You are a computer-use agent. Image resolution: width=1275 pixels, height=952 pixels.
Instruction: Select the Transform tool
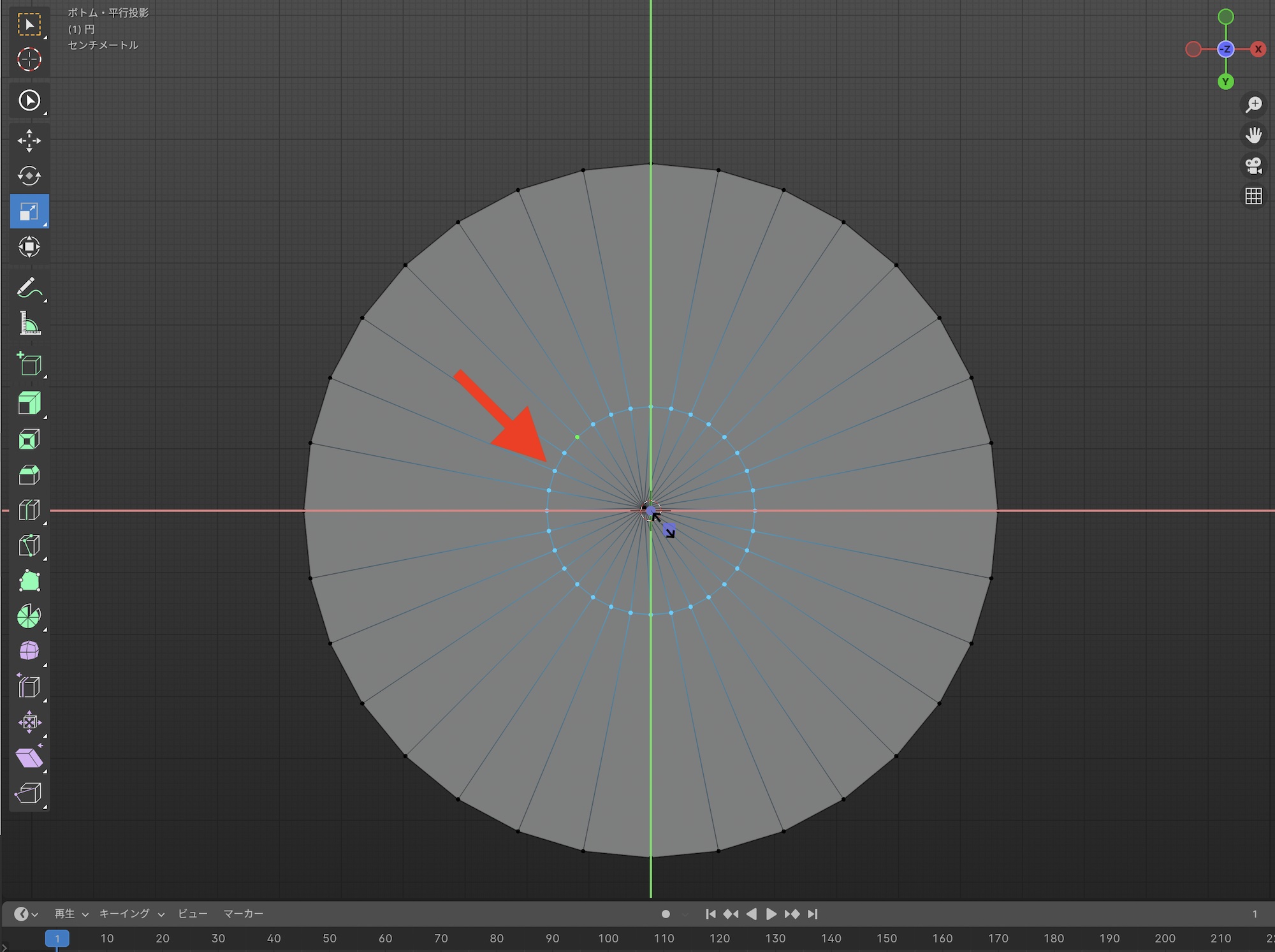pos(29,247)
